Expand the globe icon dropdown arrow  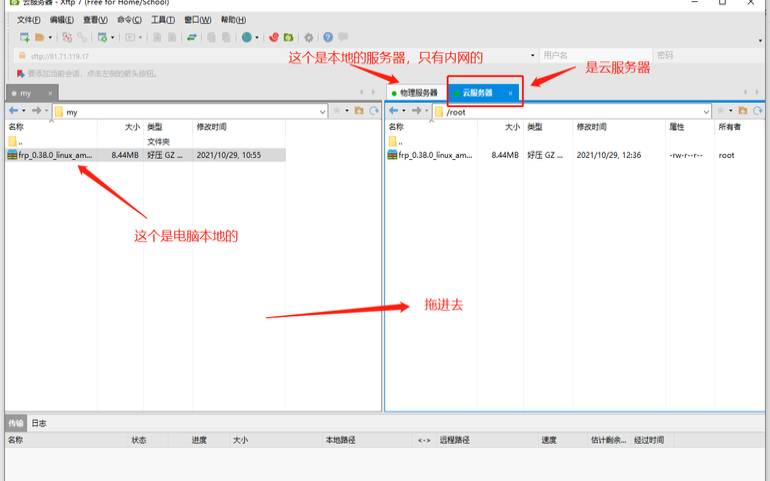[256, 37]
